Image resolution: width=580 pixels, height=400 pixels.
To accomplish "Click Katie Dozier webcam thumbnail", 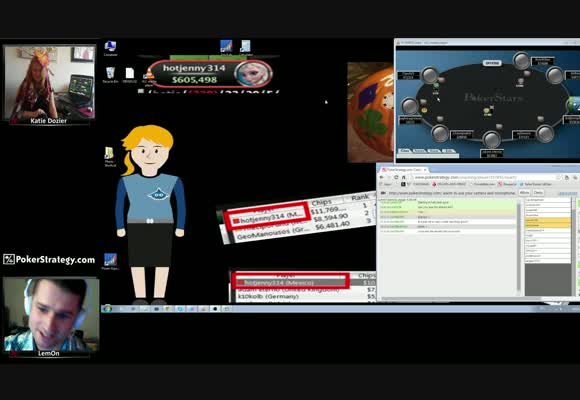I will (x=49, y=85).
